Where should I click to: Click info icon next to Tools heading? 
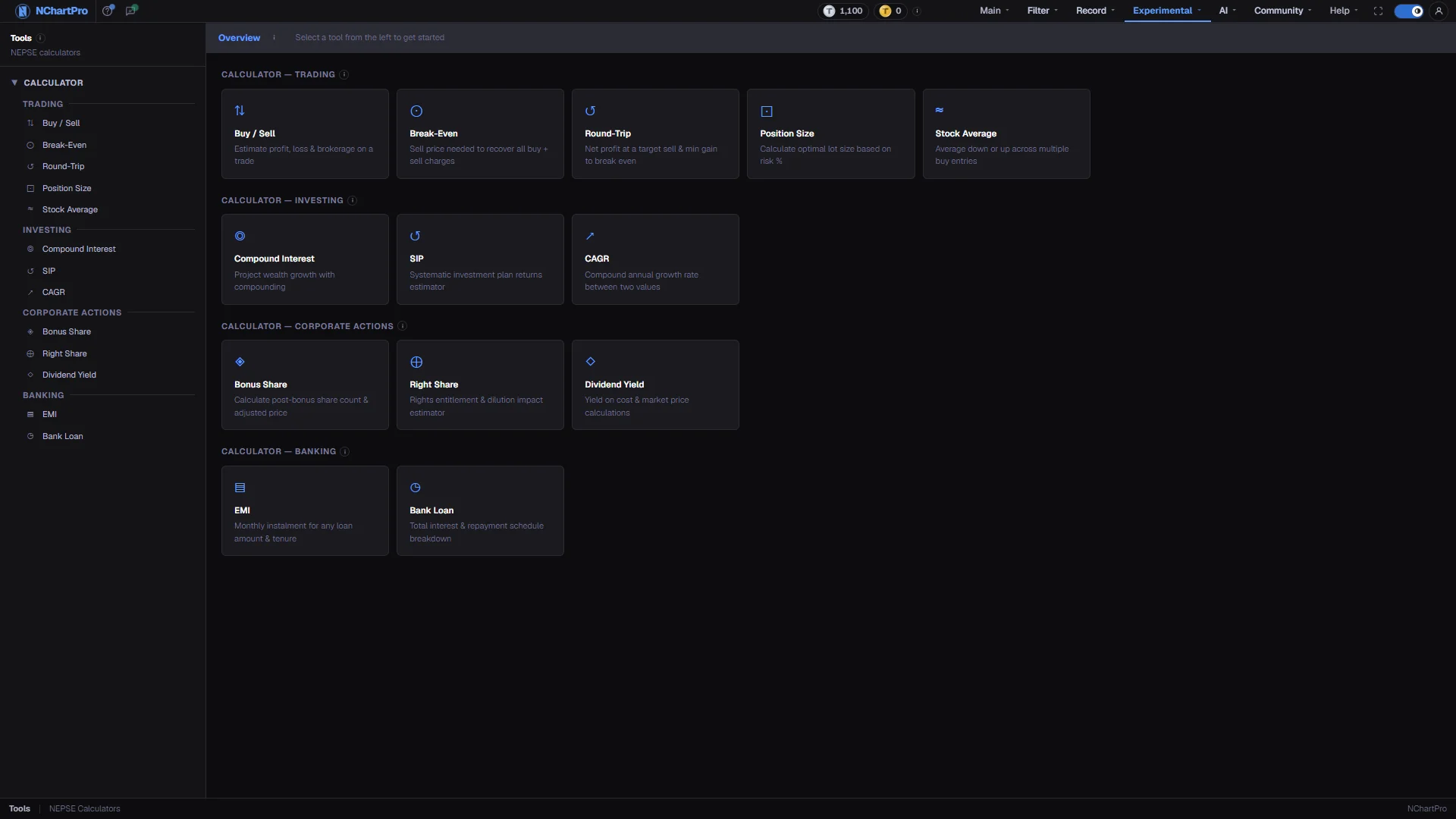click(x=40, y=38)
